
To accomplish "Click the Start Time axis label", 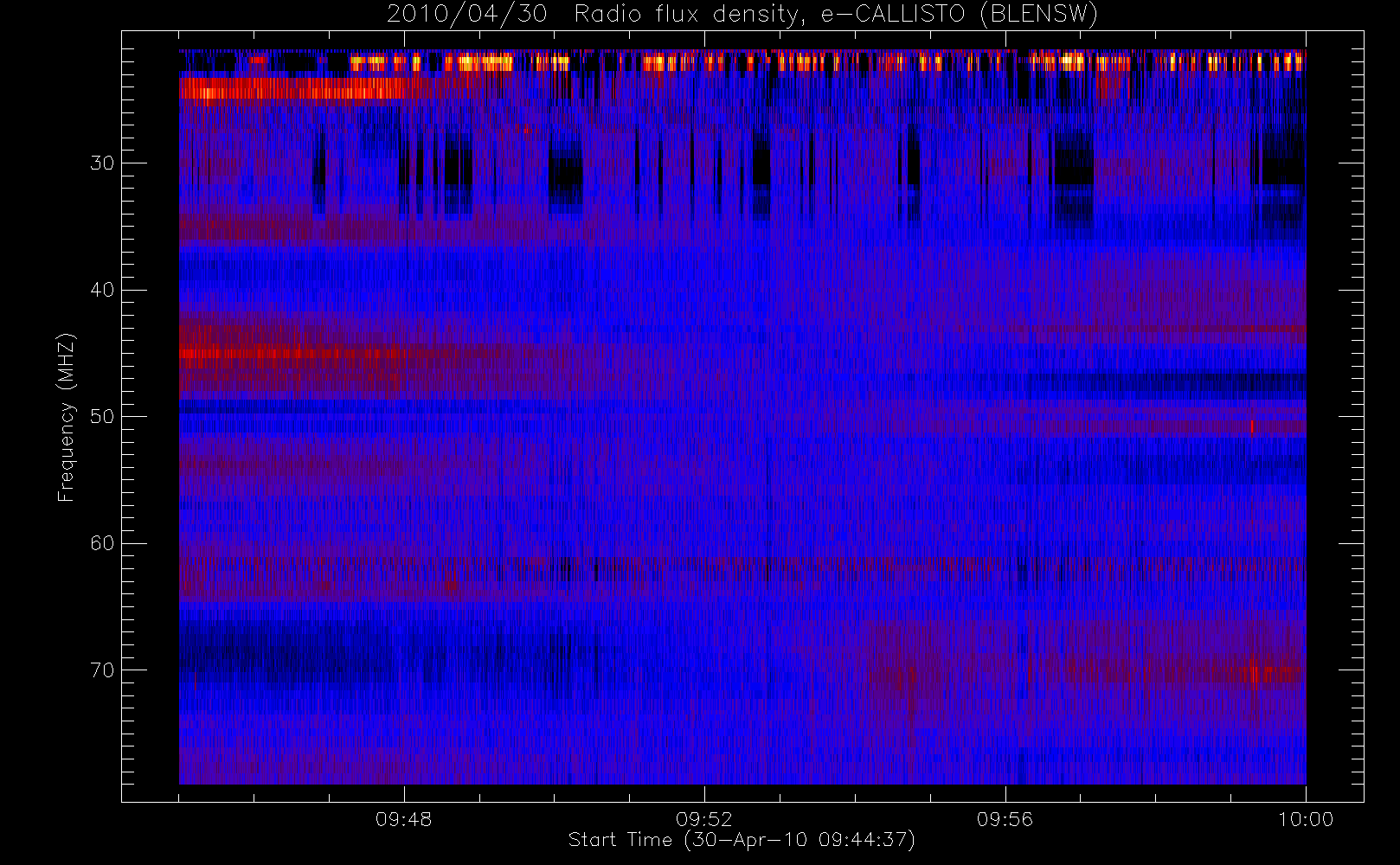I will (x=742, y=840).
